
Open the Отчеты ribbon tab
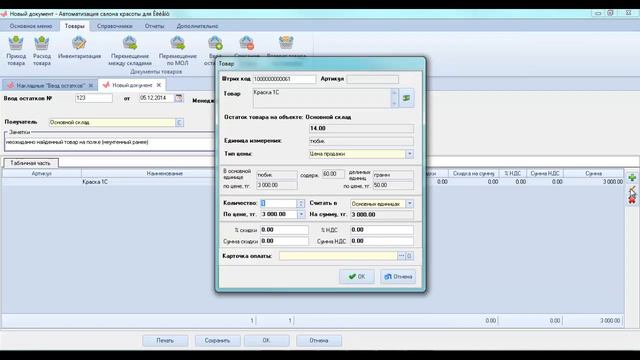click(x=154, y=26)
